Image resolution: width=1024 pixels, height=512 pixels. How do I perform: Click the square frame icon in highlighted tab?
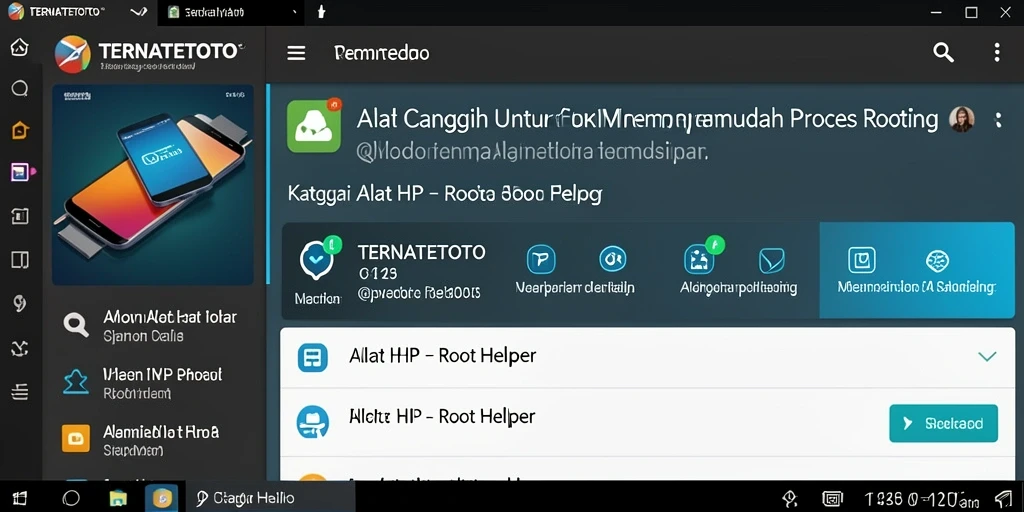861,259
